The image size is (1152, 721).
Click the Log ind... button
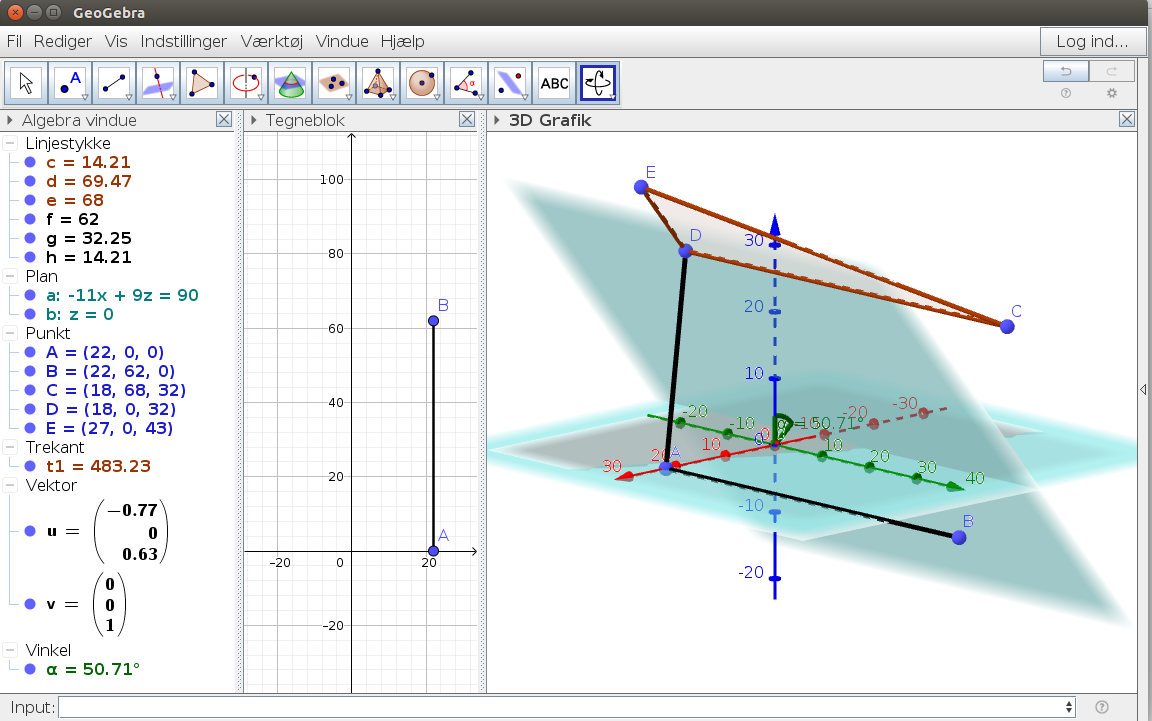click(1092, 41)
